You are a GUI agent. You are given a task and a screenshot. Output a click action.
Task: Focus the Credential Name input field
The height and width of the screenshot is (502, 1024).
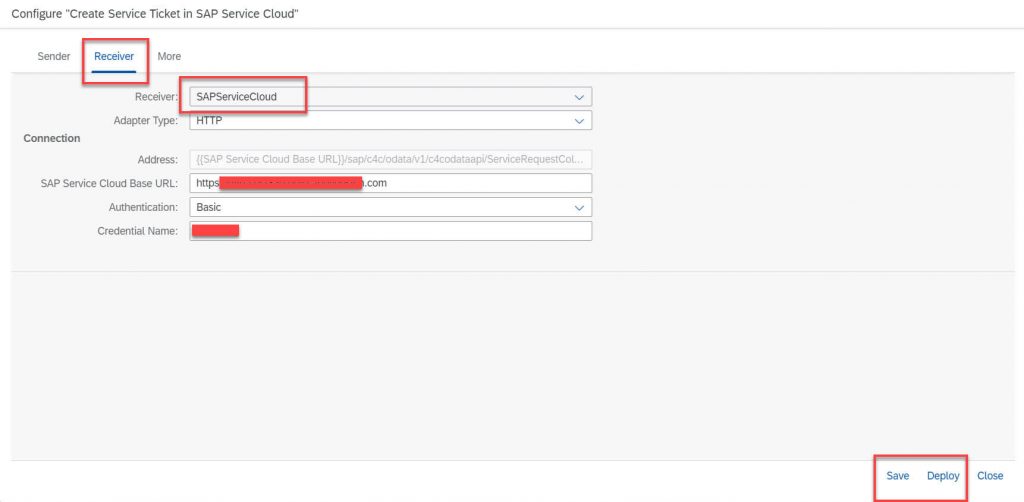click(x=391, y=230)
